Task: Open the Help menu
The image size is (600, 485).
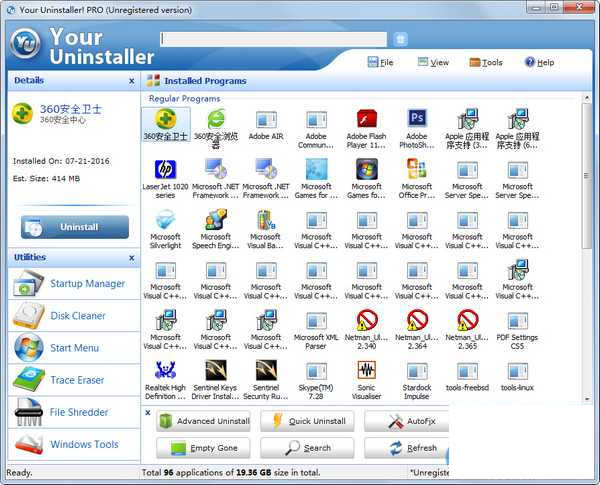Action: click(x=540, y=62)
